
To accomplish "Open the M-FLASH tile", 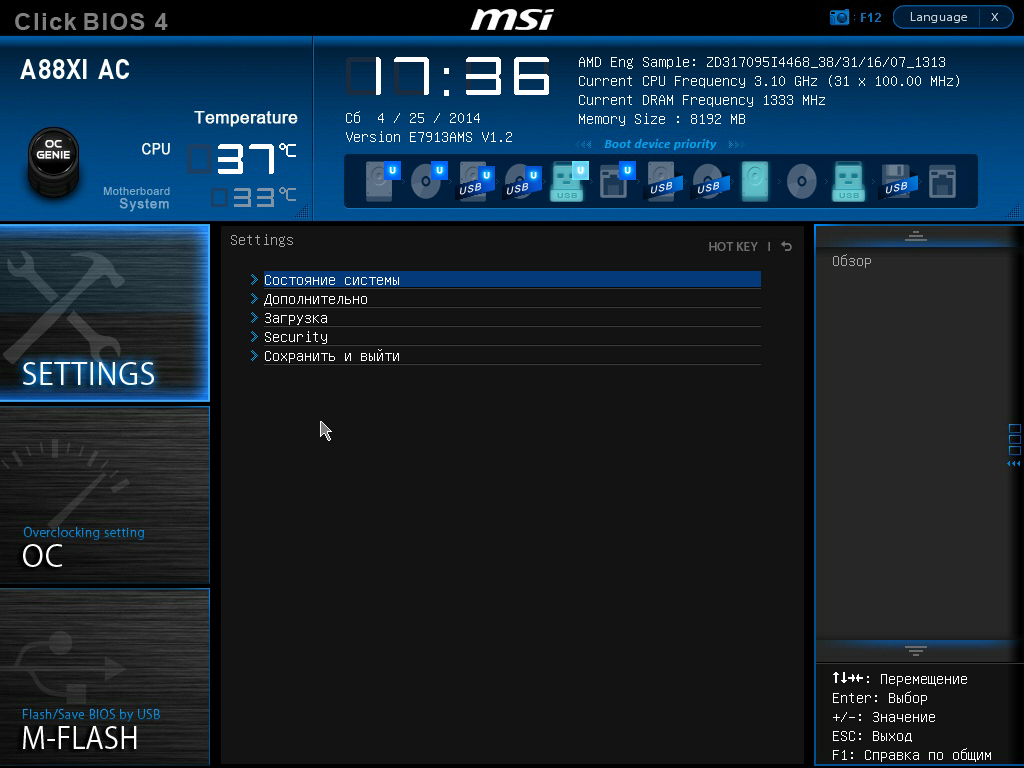I will click(104, 677).
